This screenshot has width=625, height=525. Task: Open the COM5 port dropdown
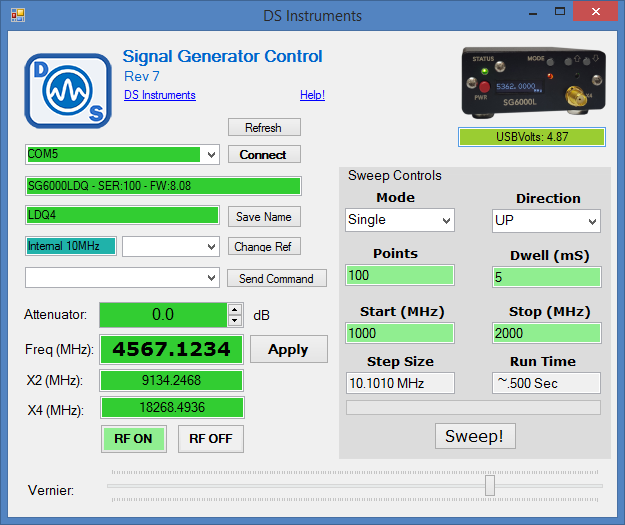[210, 155]
